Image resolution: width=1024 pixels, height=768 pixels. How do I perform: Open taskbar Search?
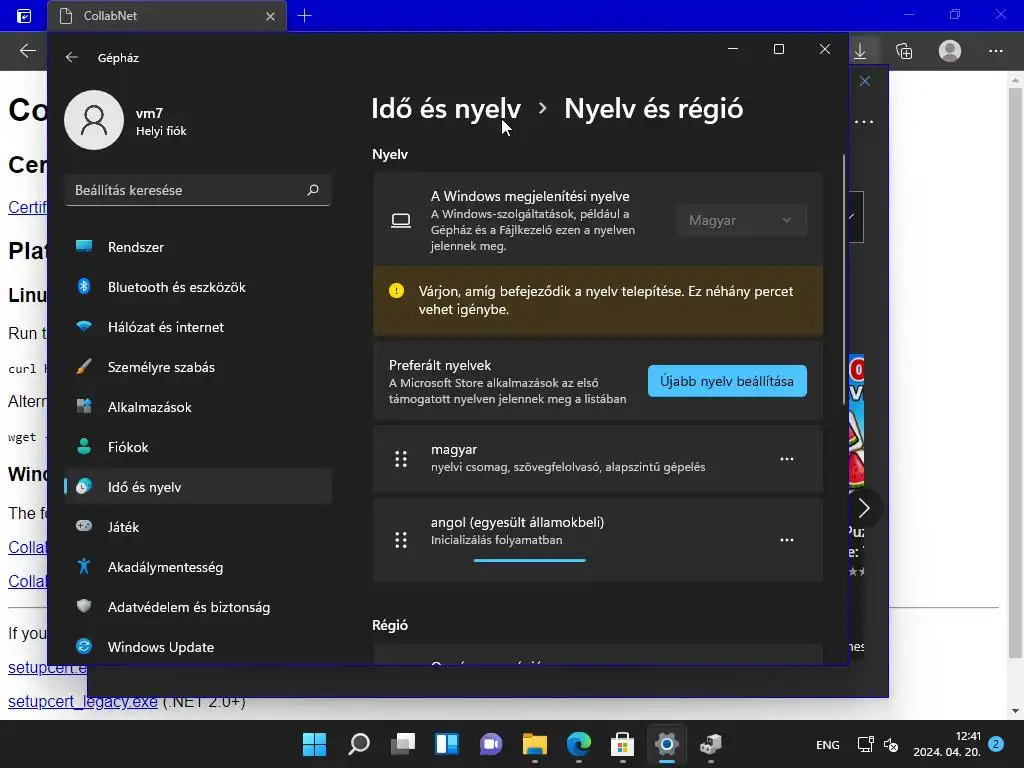point(359,744)
